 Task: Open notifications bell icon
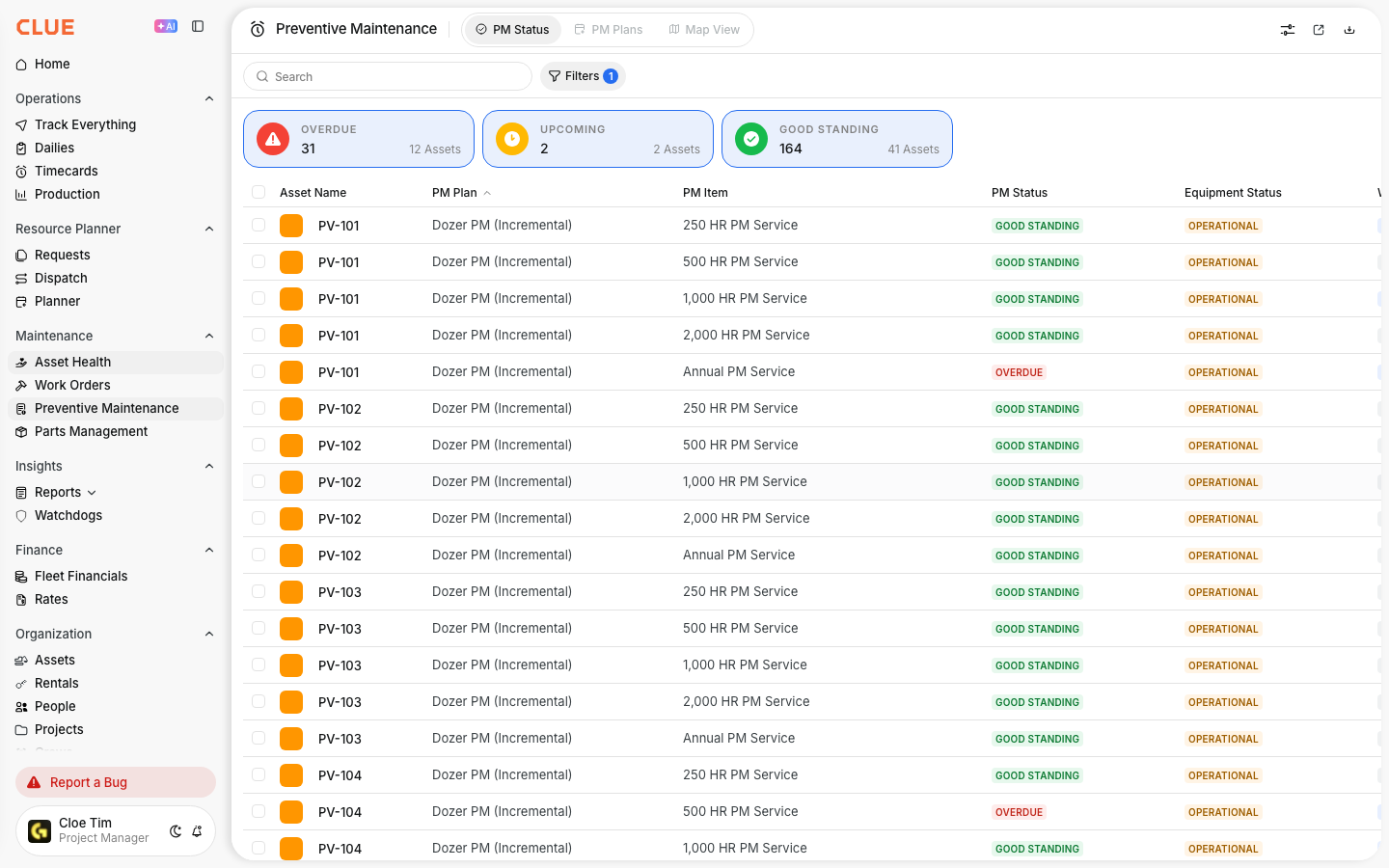coord(197,831)
